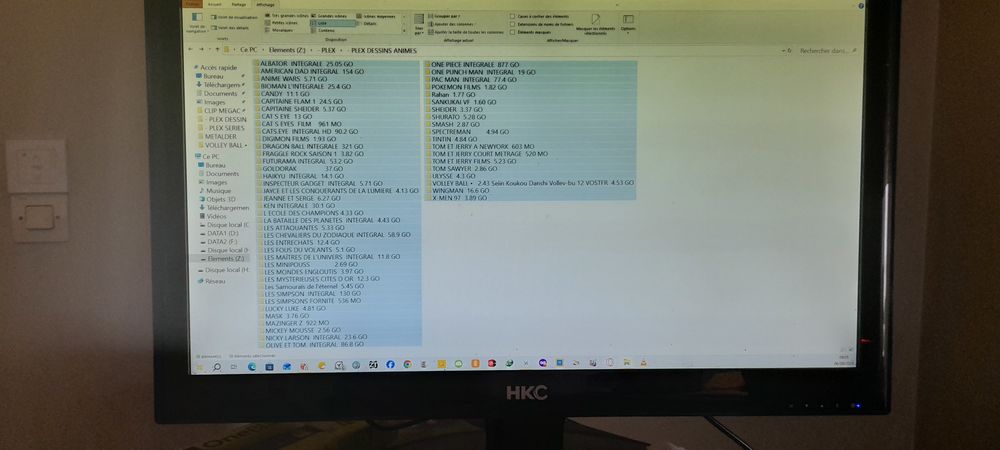Click the Rechercher search field
The width and height of the screenshot is (1000, 450).
827,51
